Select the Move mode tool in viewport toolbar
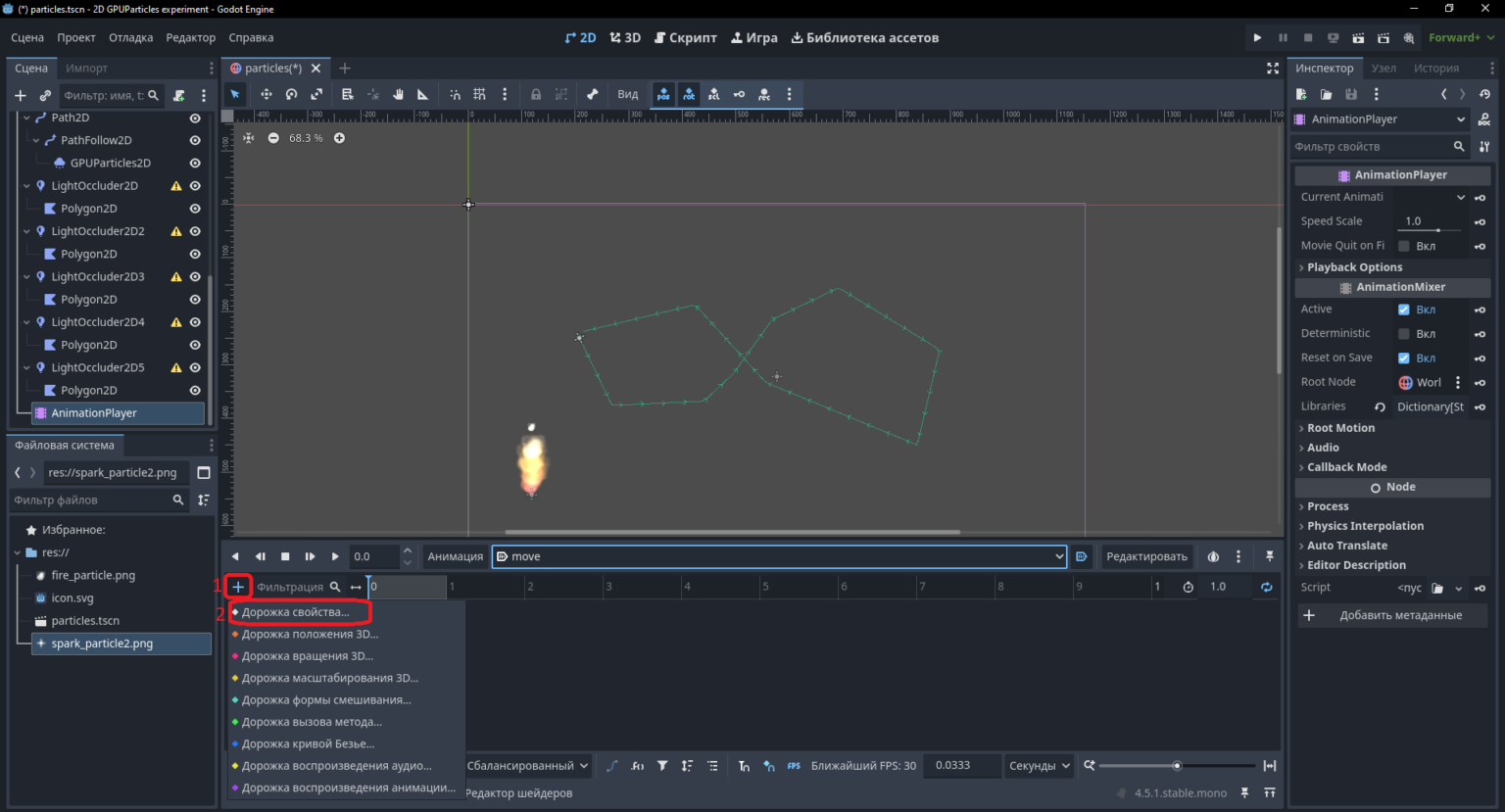The width and height of the screenshot is (1505, 812). tap(266, 94)
